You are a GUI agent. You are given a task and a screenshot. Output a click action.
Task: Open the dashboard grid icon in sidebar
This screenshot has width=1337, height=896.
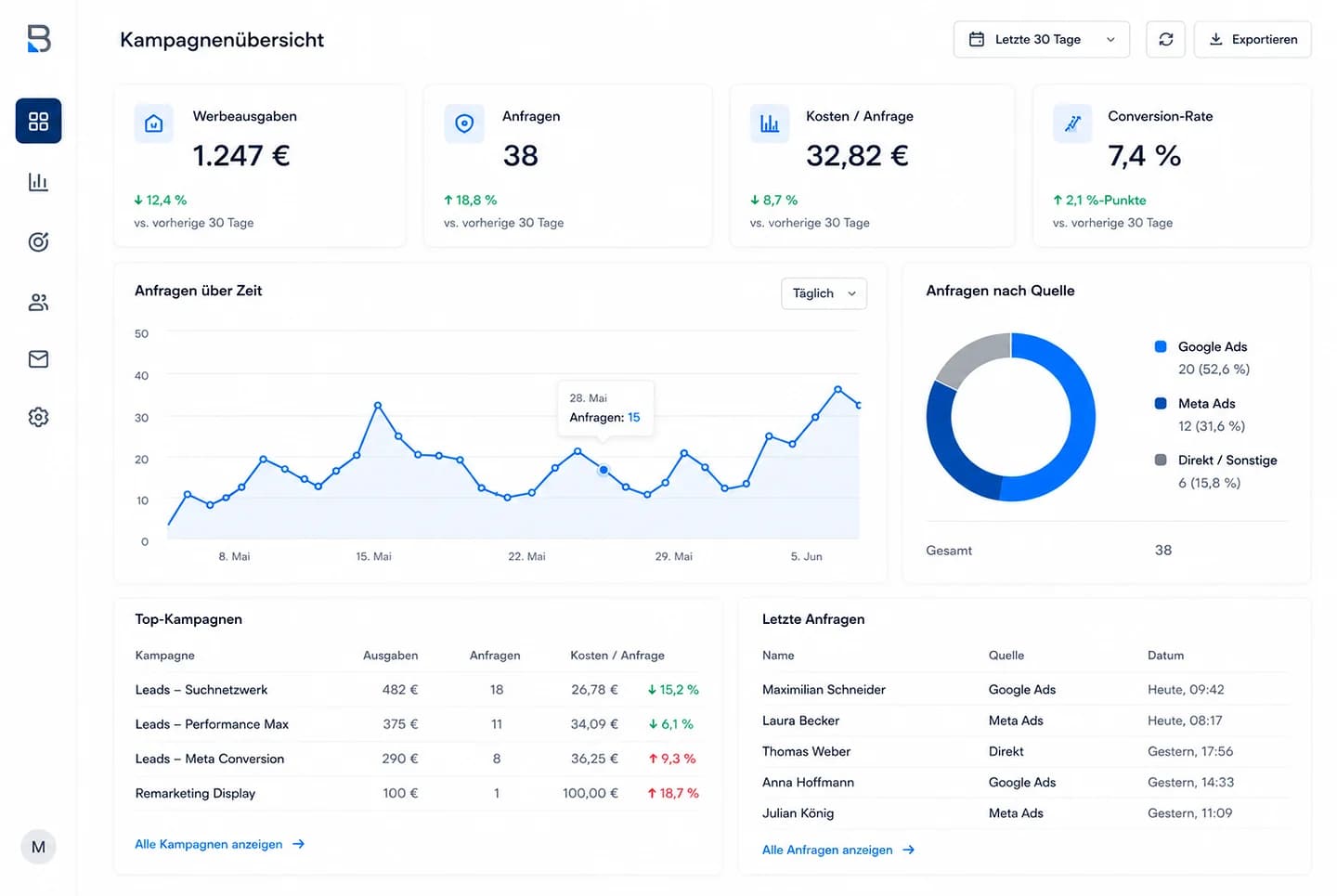click(x=38, y=121)
